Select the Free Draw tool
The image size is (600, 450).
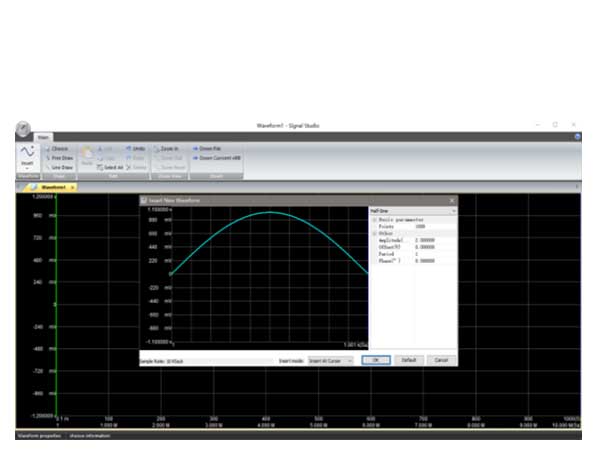click(x=60, y=157)
